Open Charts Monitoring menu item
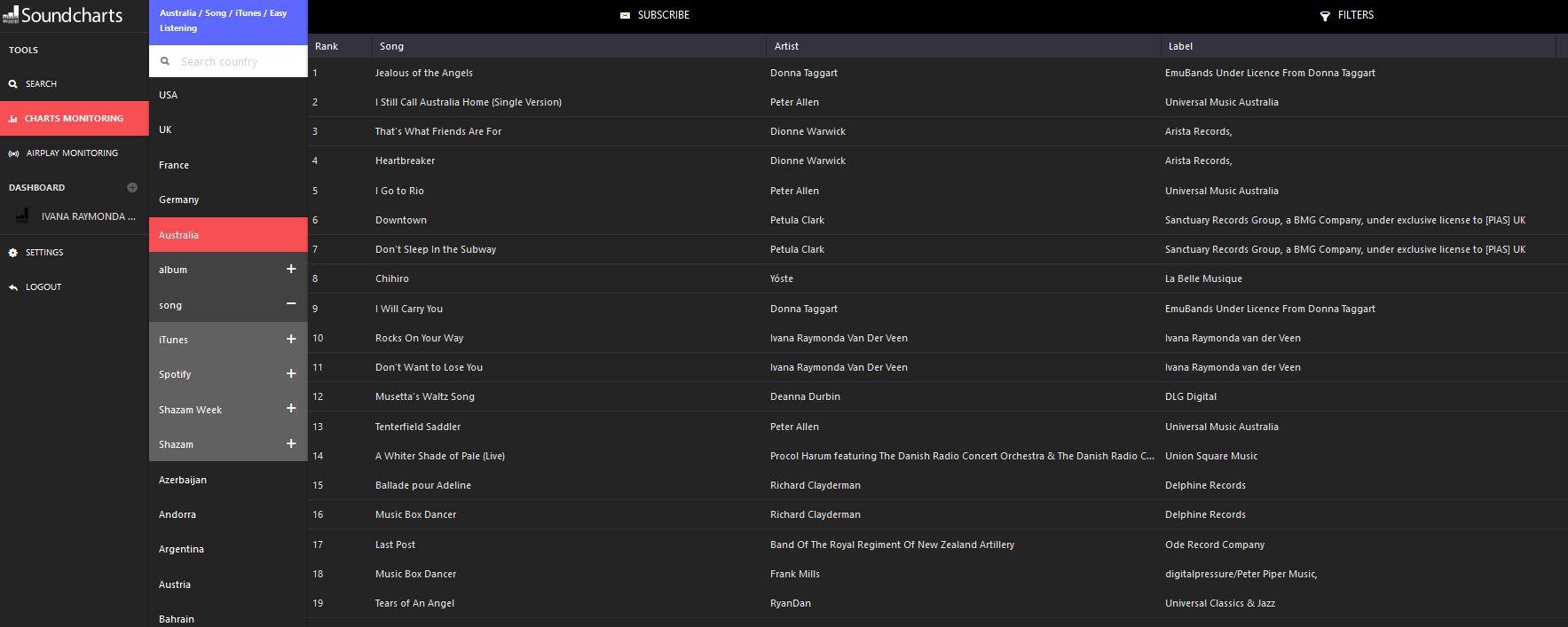 point(75,119)
